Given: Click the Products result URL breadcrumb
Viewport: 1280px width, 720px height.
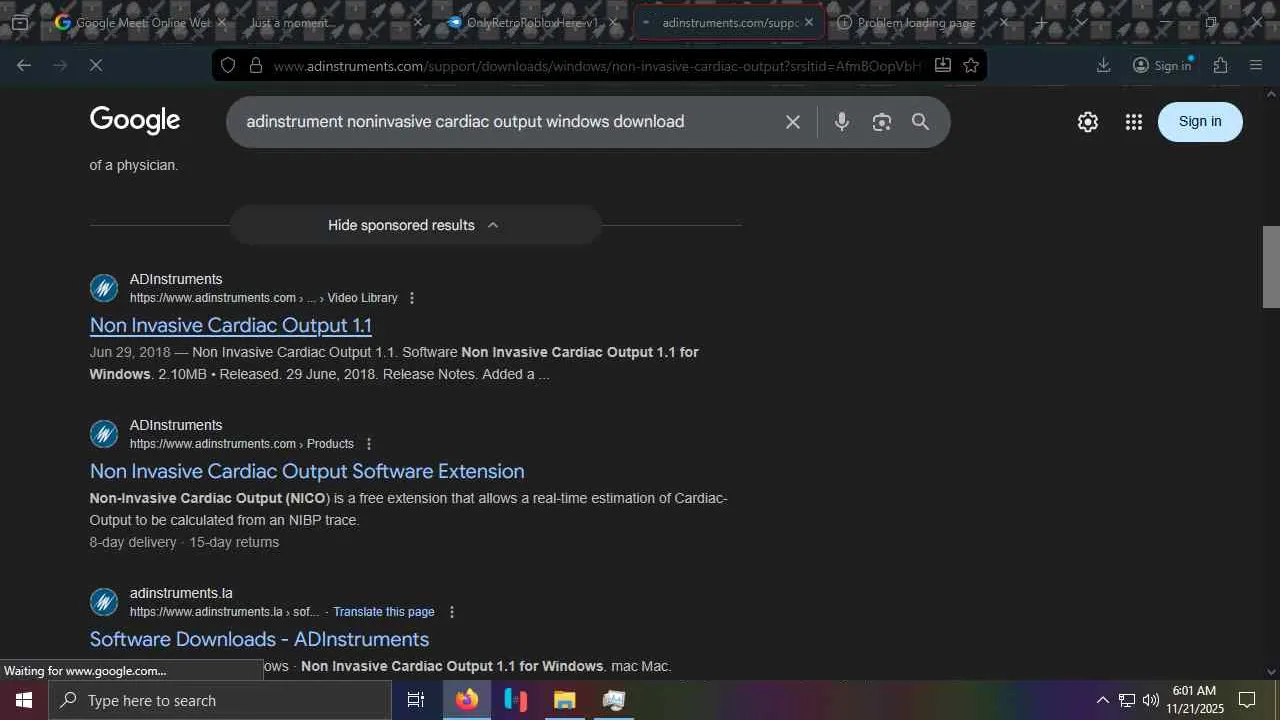Looking at the screenshot, I should (242, 444).
